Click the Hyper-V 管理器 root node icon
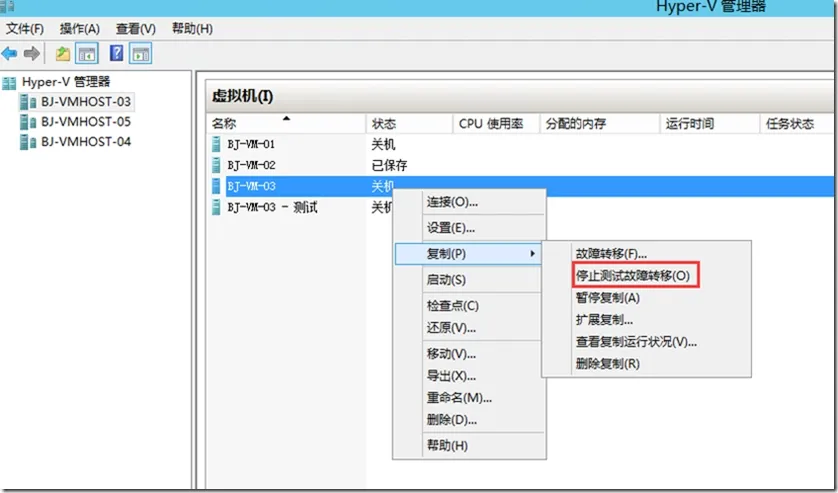838x493 pixels. click(x=9, y=83)
